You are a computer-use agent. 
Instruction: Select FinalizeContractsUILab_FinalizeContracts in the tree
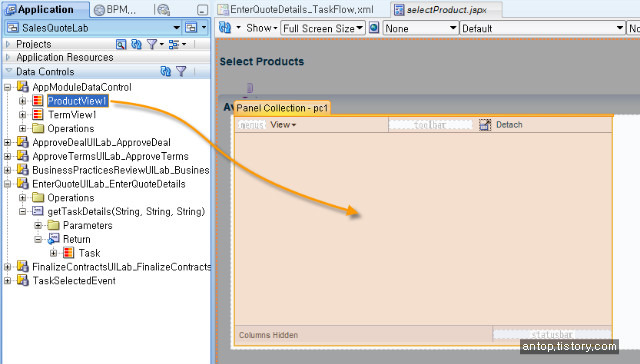point(121,267)
